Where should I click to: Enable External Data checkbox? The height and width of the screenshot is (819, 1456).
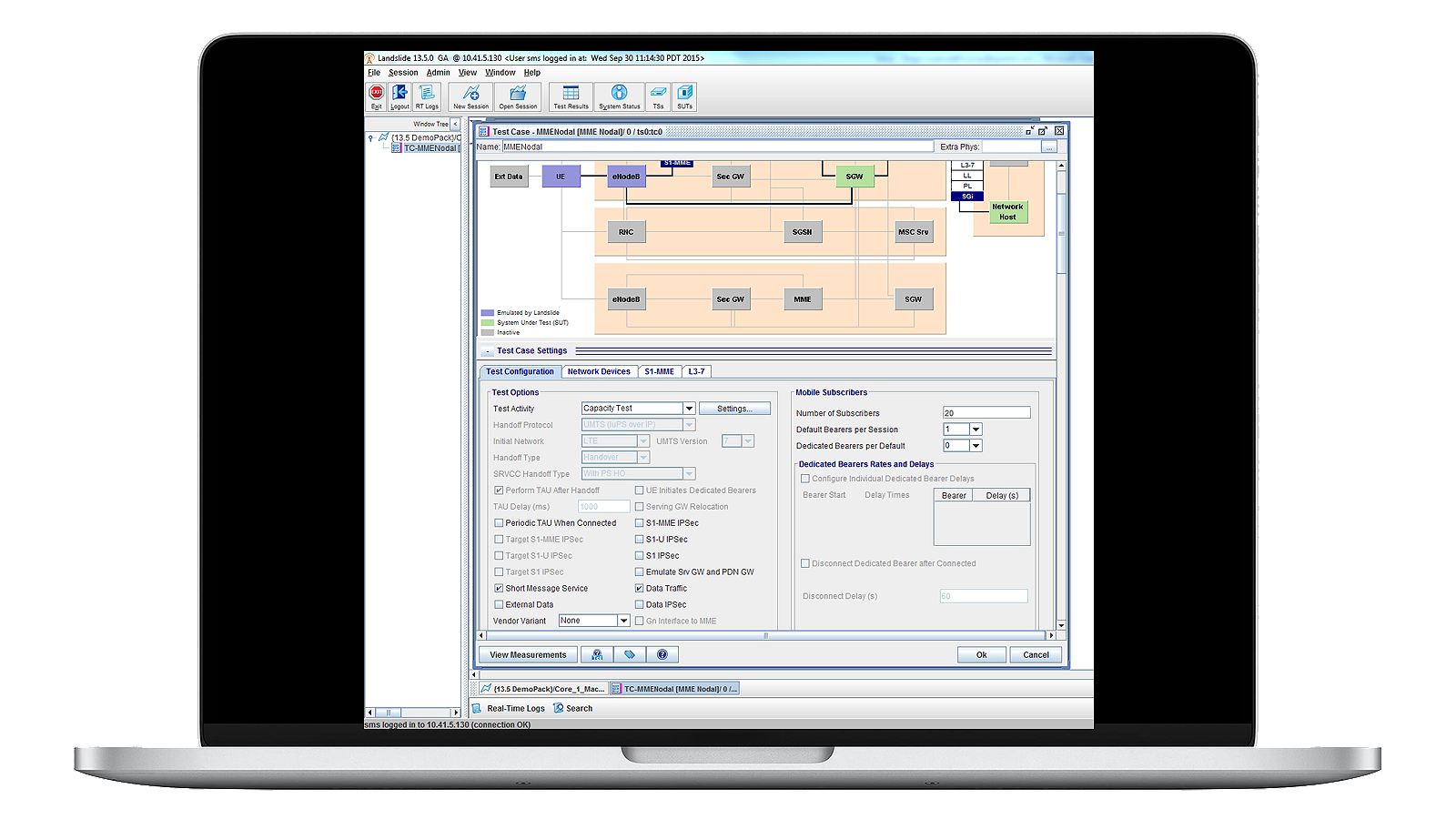499,605
